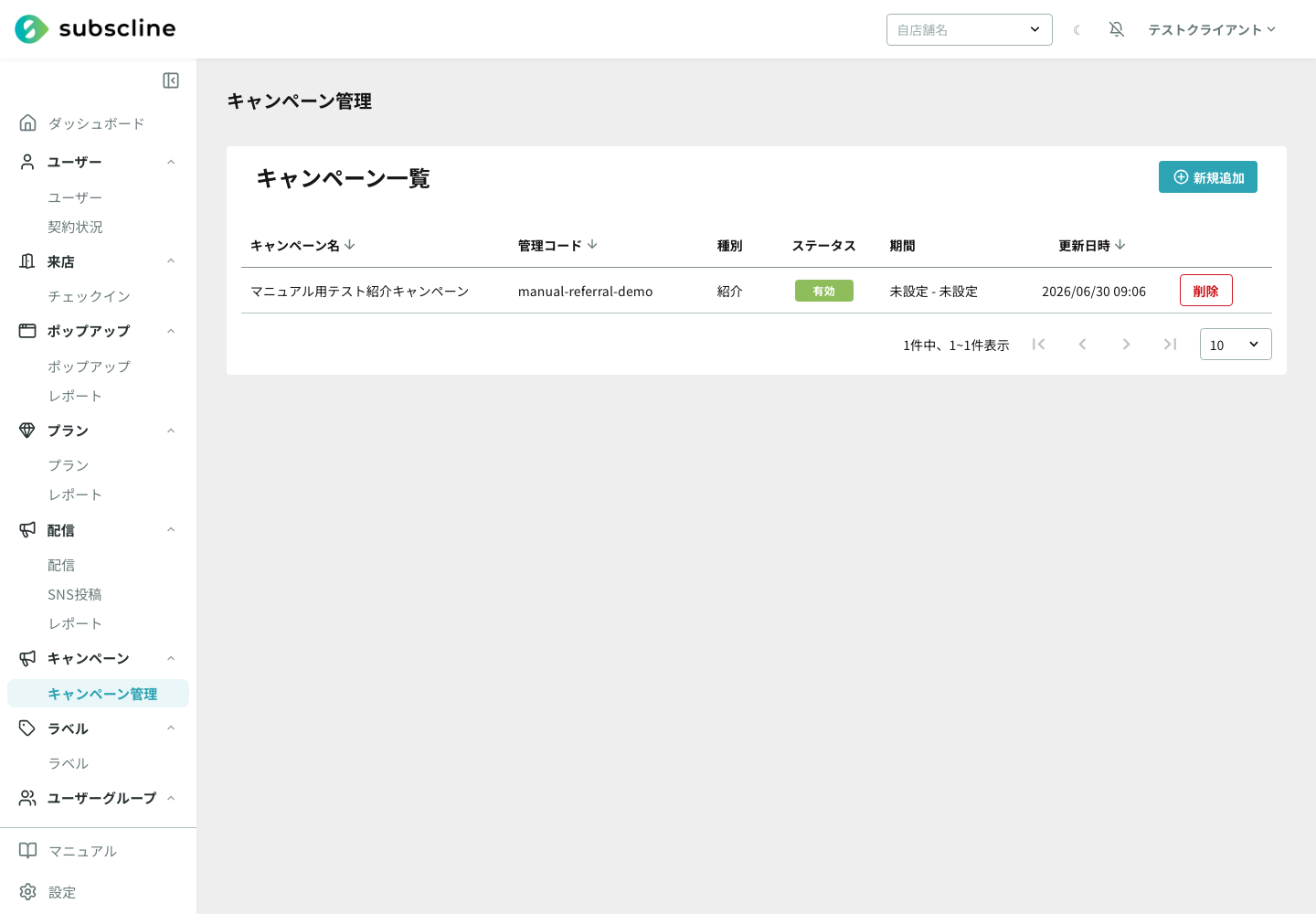Click マニュアル用テスト紹介キャンペーン campaign name

(360, 292)
